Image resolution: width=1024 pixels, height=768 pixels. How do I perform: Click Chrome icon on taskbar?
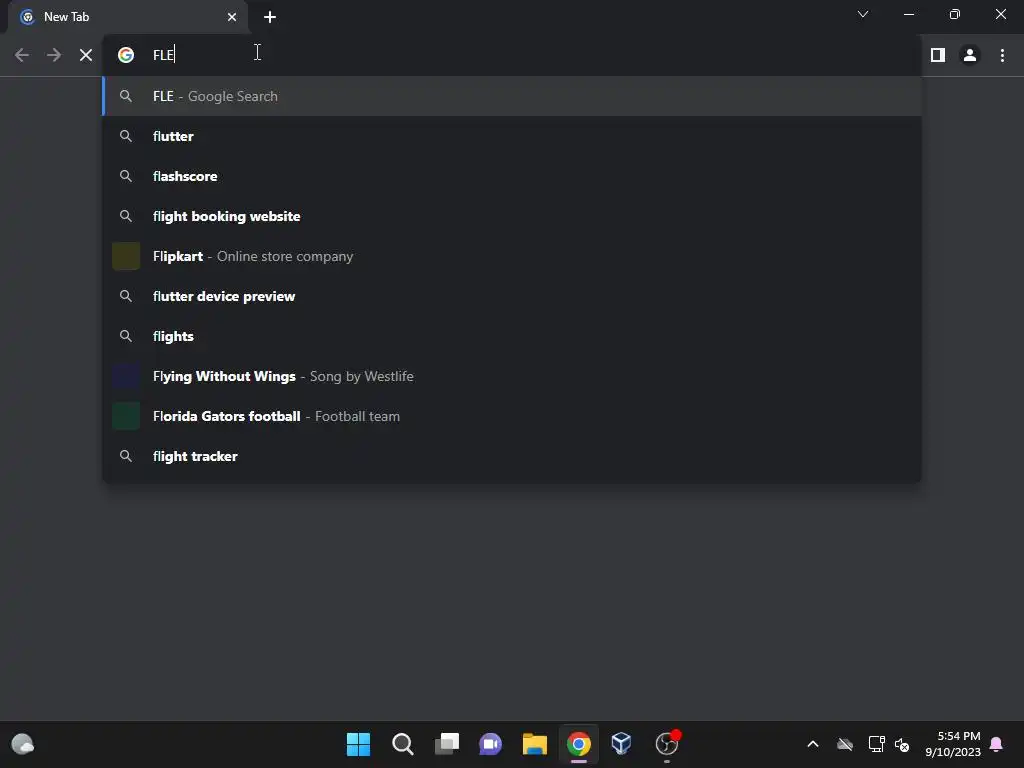(x=579, y=744)
